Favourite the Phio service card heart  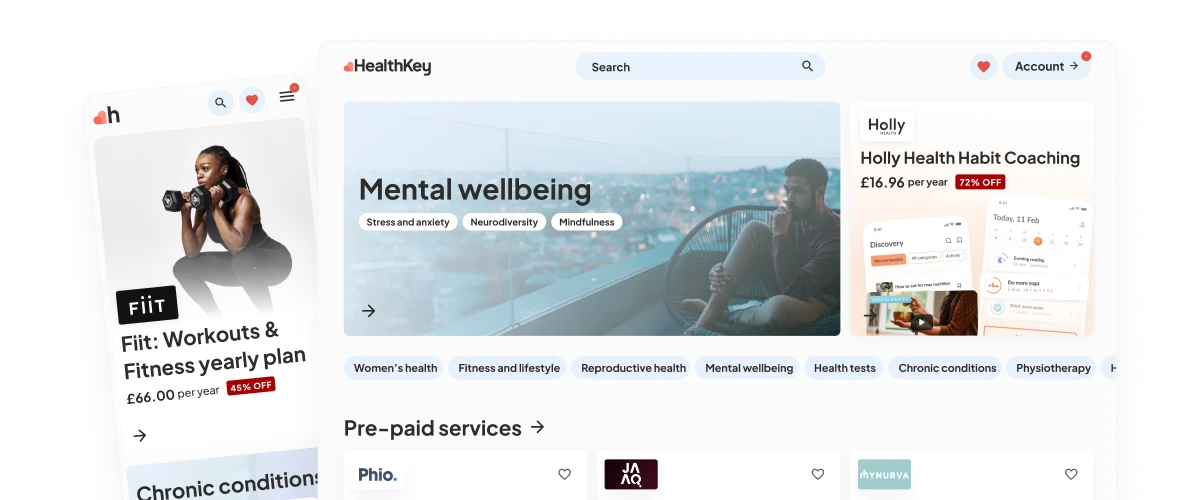tap(564, 474)
